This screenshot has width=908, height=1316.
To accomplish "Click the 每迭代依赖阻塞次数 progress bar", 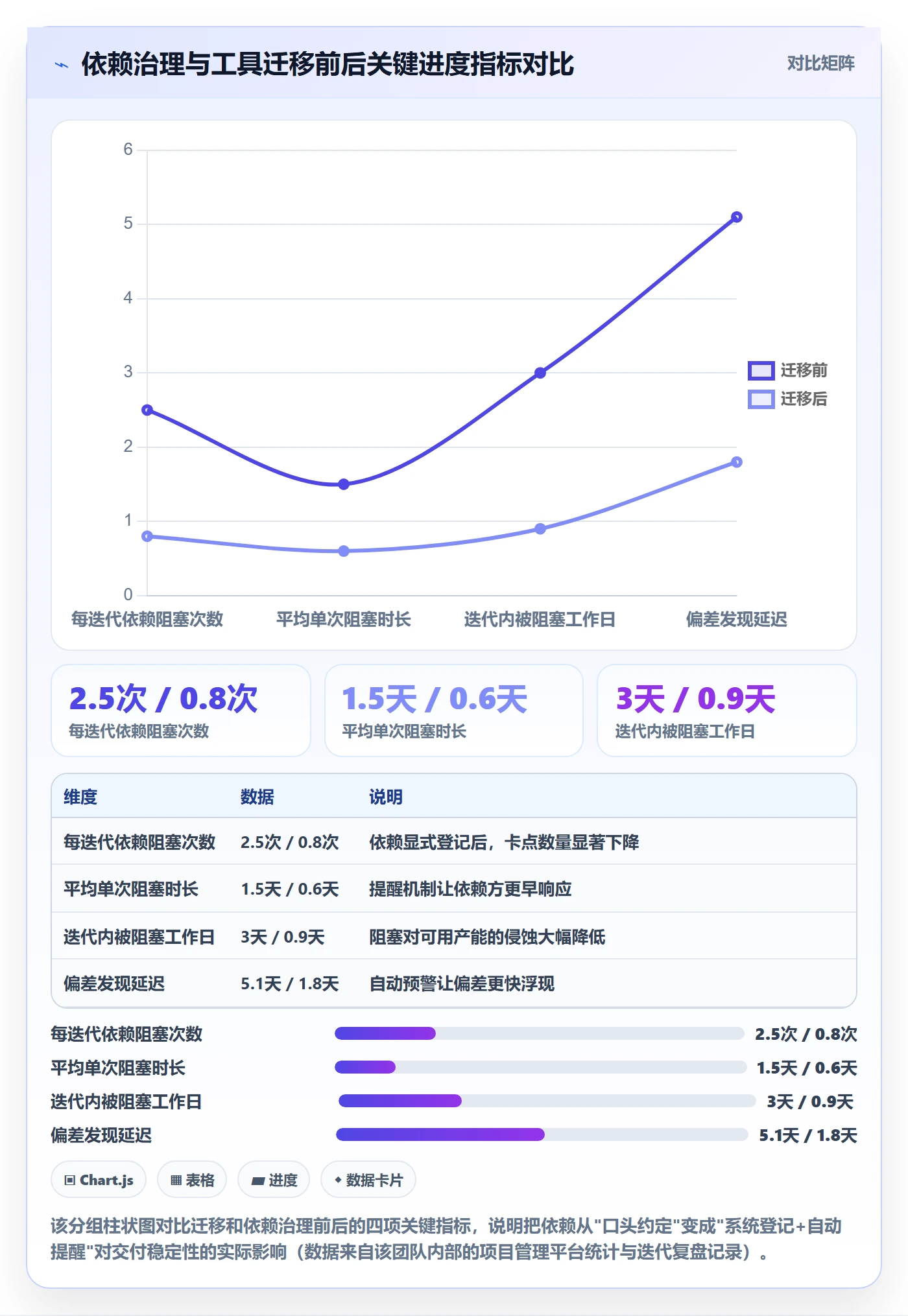I will click(x=539, y=1033).
